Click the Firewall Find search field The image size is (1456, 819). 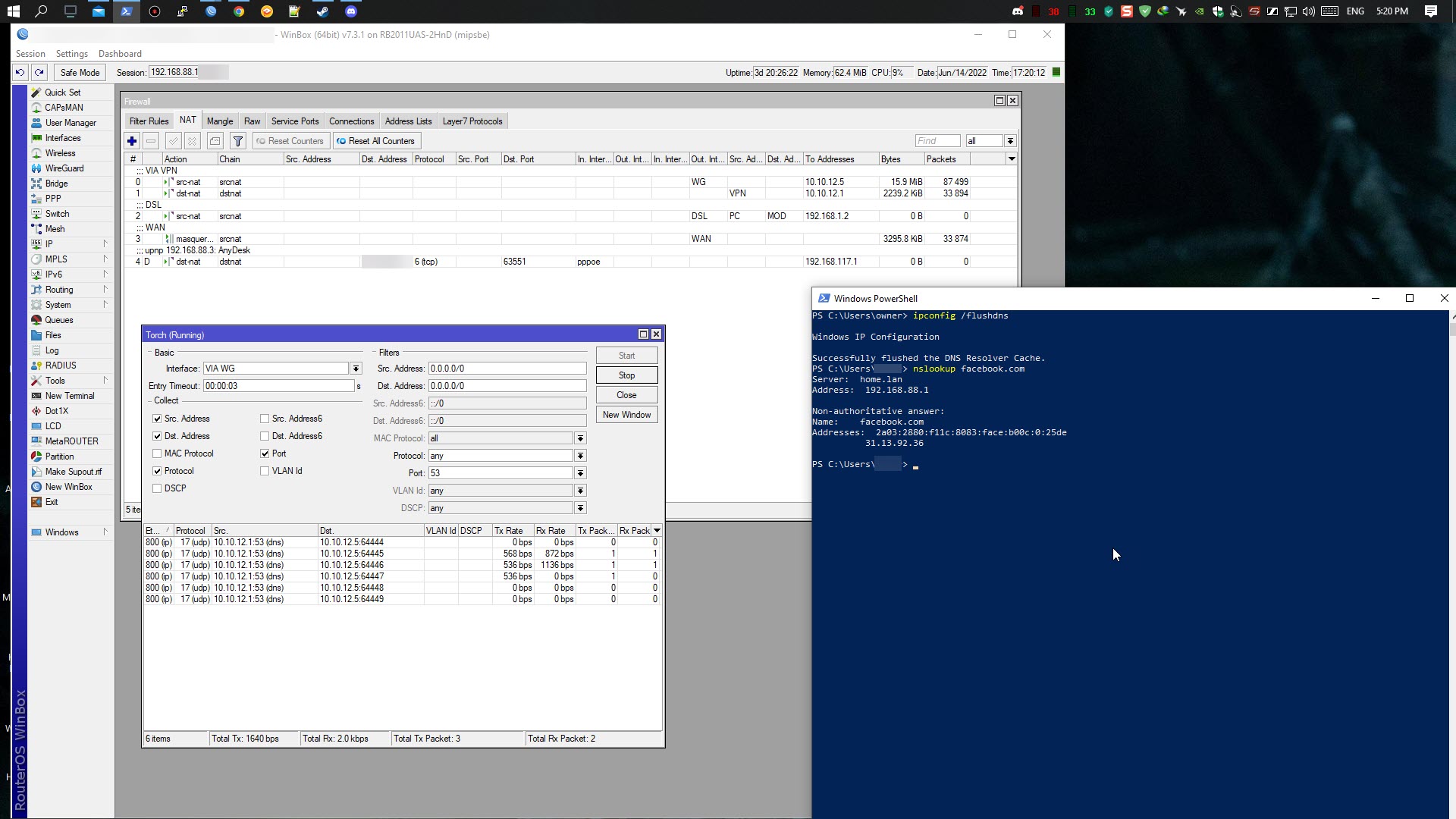point(937,141)
